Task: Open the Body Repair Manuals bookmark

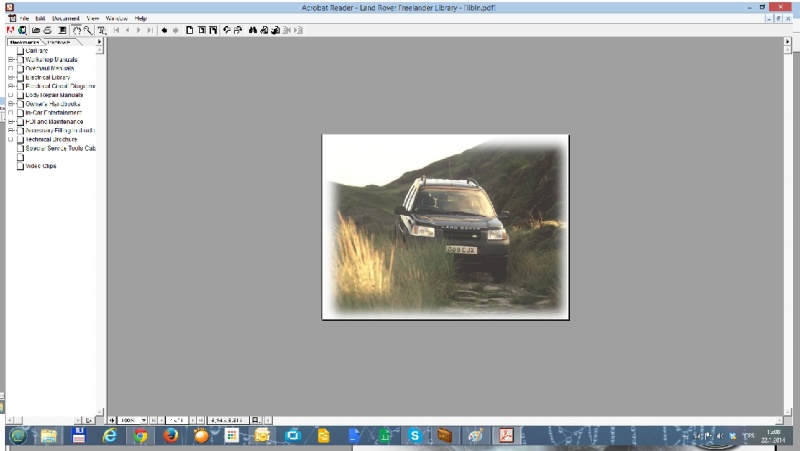Action: [x=53, y=95]
